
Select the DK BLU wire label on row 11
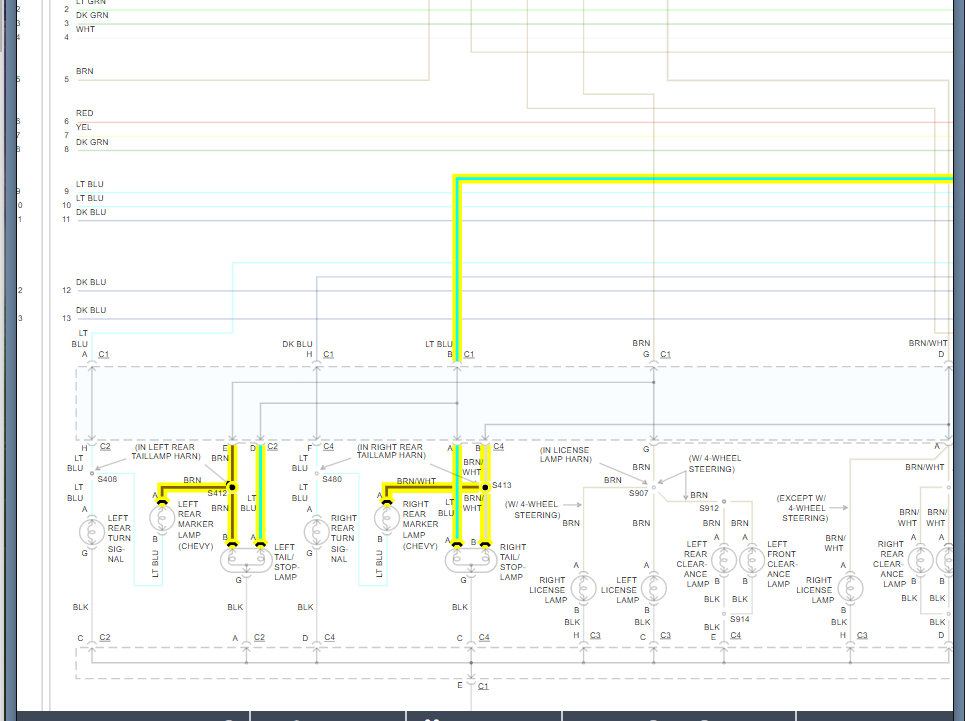point(91,212)
